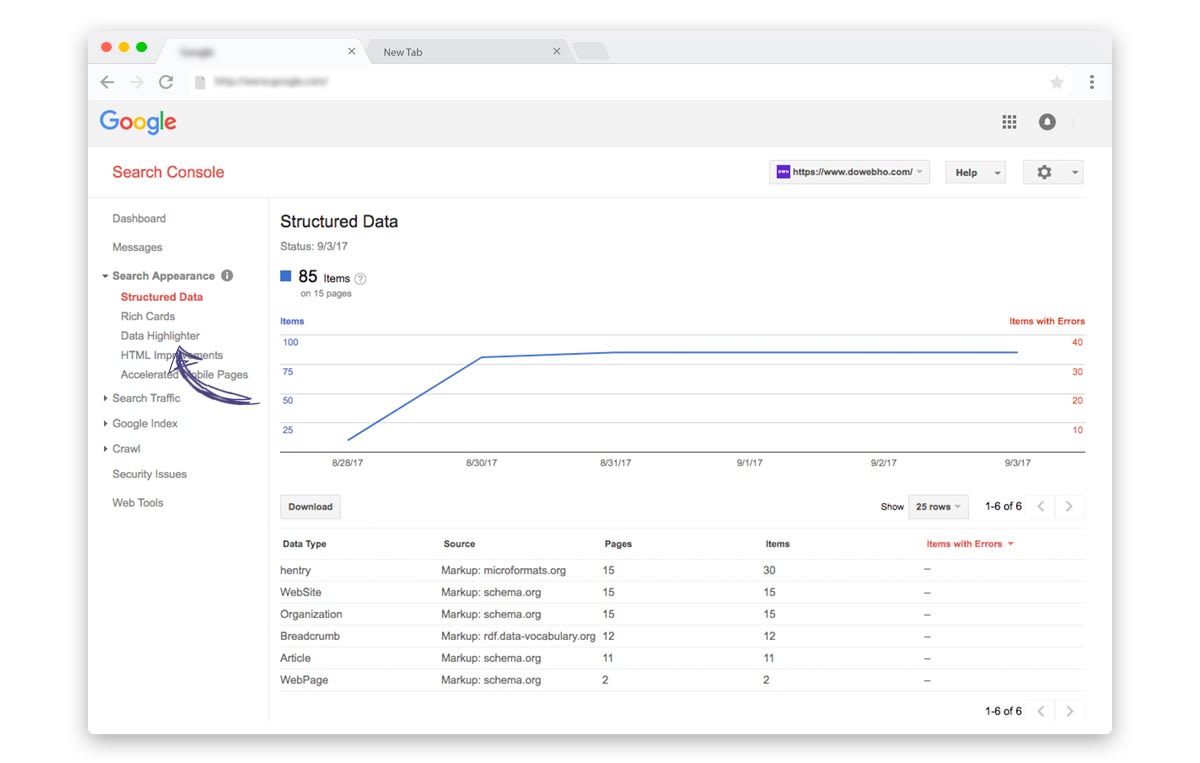Click the Google logo
Image resolution: width=1200 pixels, height=763 pixels.
pyautogui.click(x=138, y=122)
